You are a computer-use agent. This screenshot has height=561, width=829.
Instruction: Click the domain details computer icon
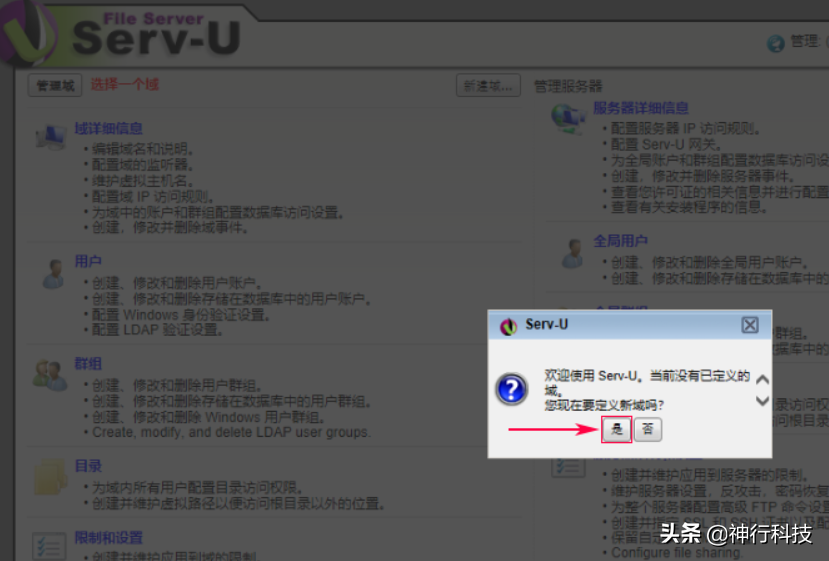point(51,137)
